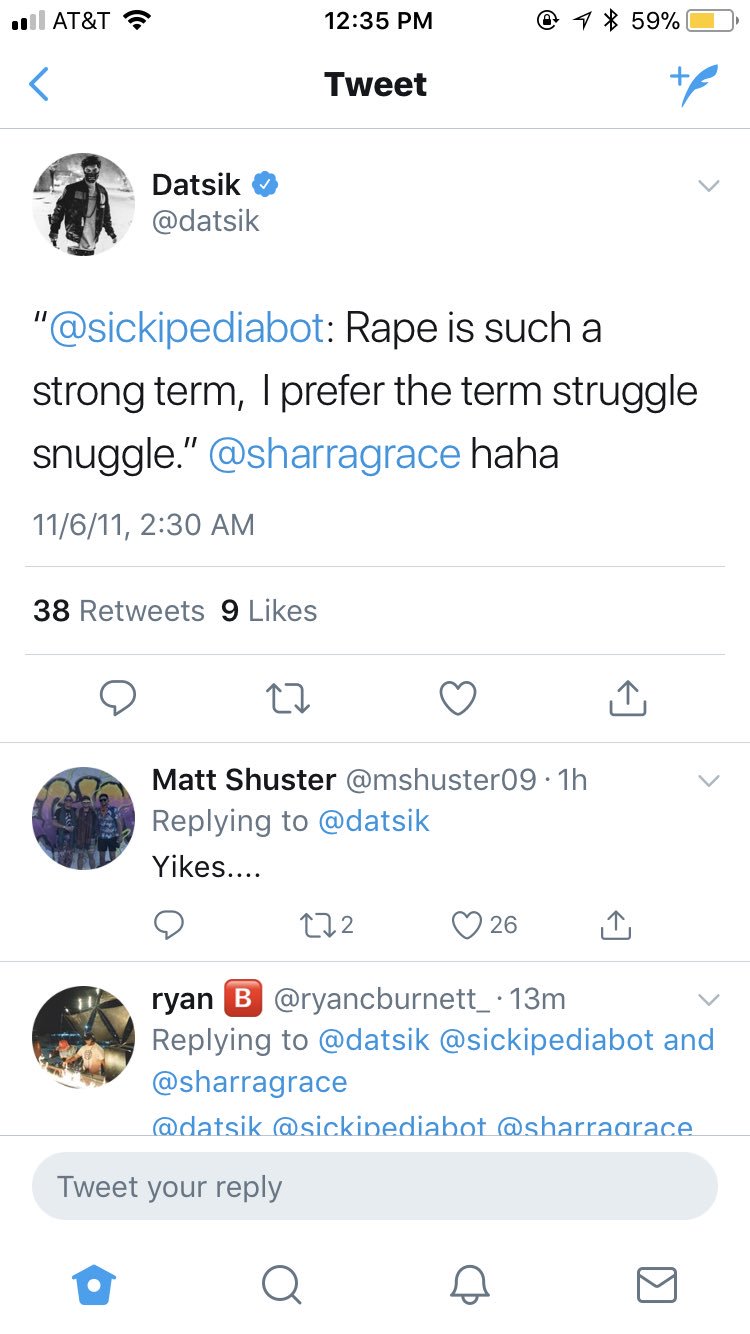Retweet Matt Shuster's reply
The image size is (750, 1334).
click(x=320, y=925)
